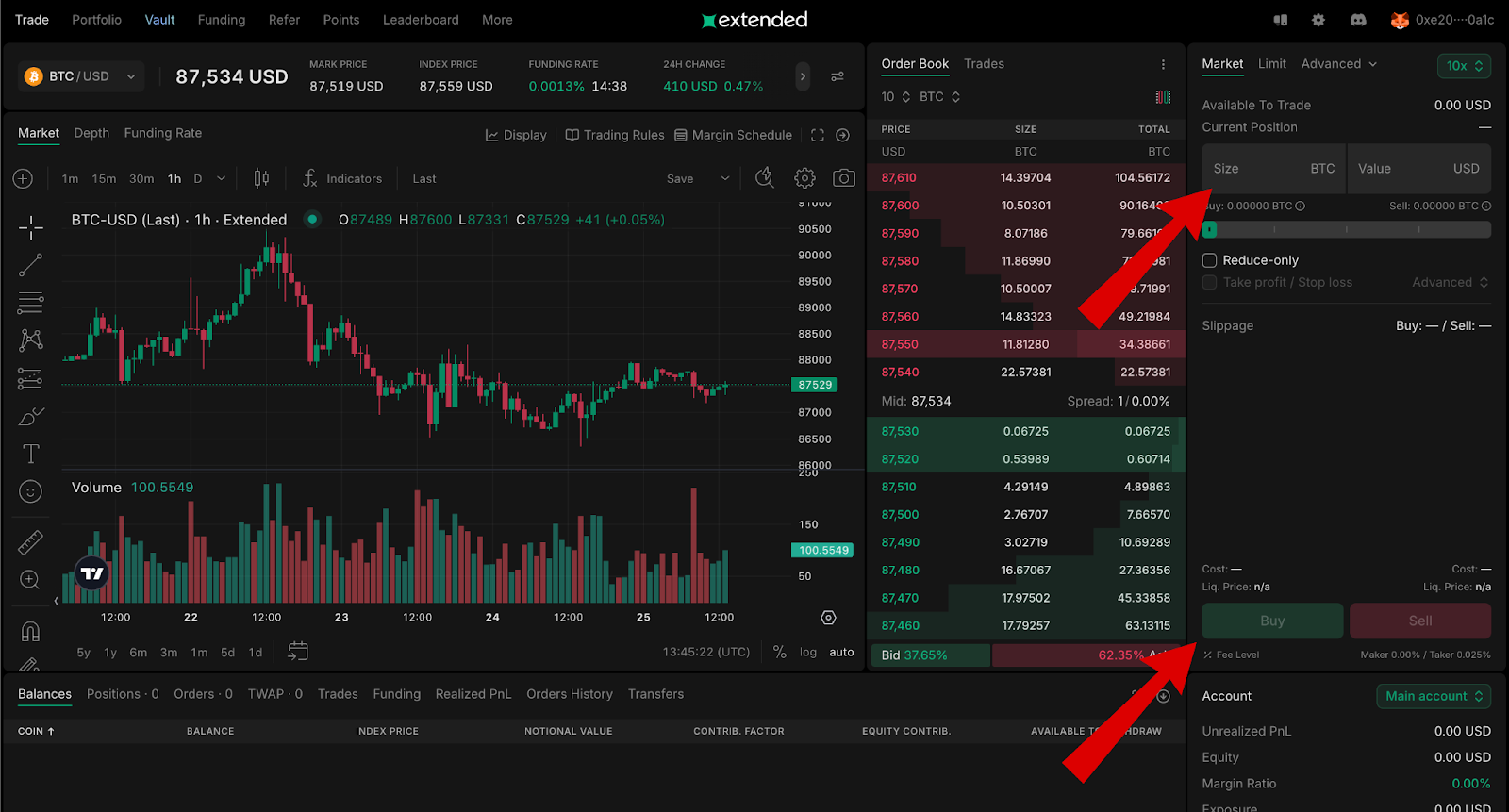Open the Advanced order type dropdown
Viewport: 1509px width, 812px height.
[1339, 64]
